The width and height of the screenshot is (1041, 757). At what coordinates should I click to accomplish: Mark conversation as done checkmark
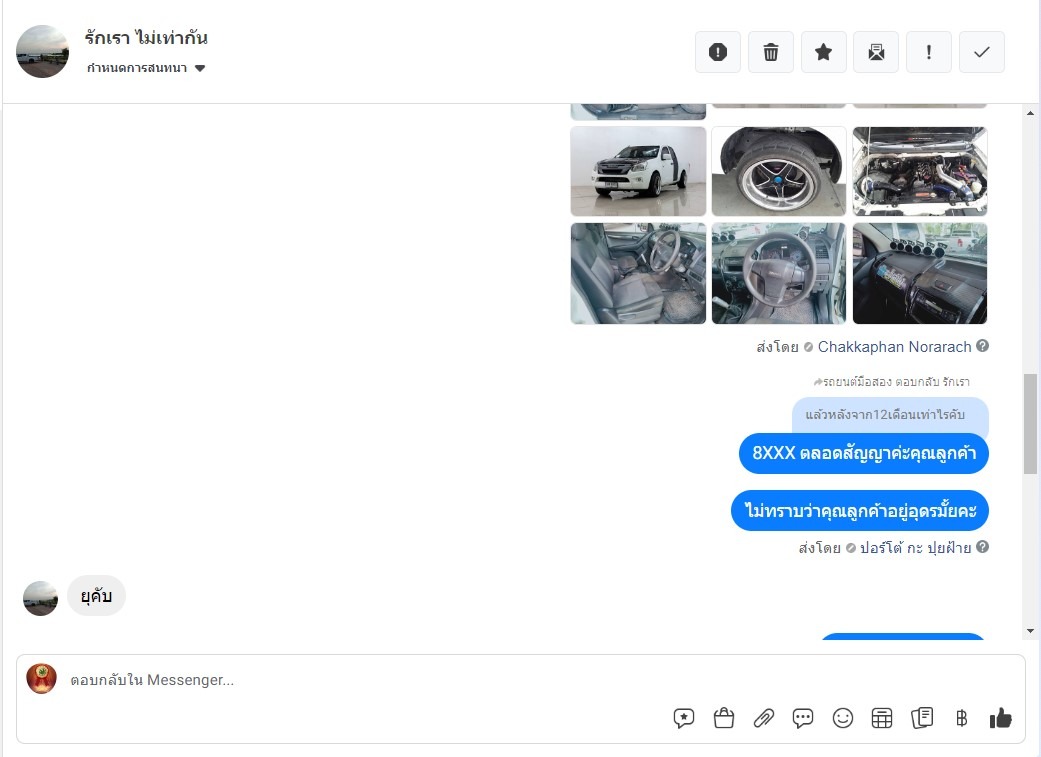coord(982,52)
